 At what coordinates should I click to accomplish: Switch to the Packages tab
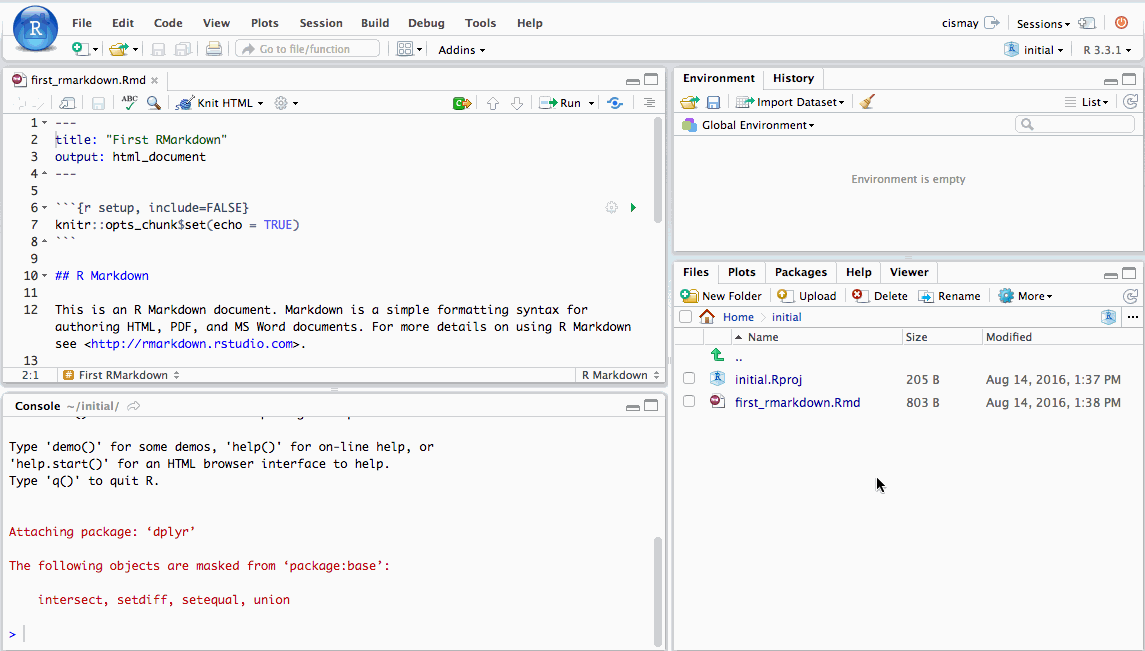(x=800, y=272)
